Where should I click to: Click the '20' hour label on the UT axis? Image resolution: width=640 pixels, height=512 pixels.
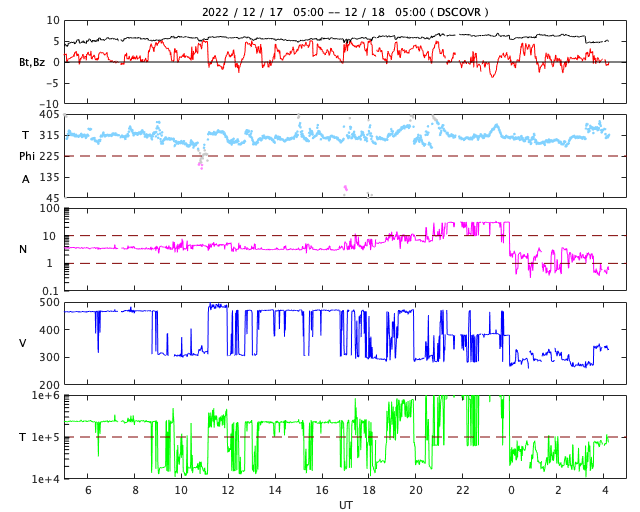coord(416,490)
